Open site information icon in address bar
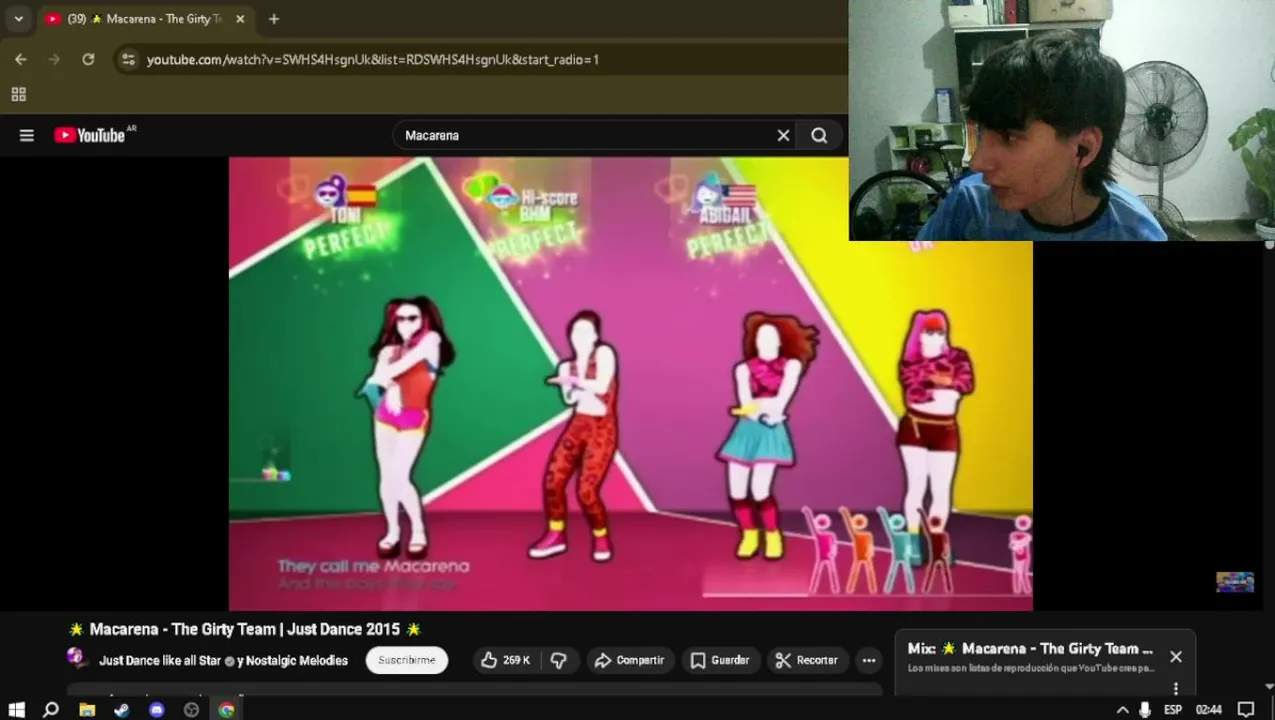 (x=128, y=59)
